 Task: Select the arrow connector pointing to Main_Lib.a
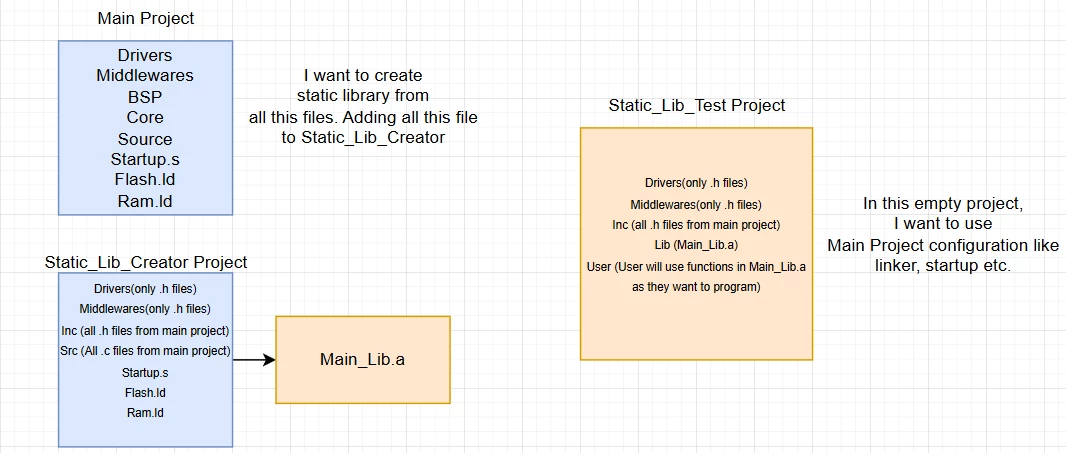coord(254,360)
